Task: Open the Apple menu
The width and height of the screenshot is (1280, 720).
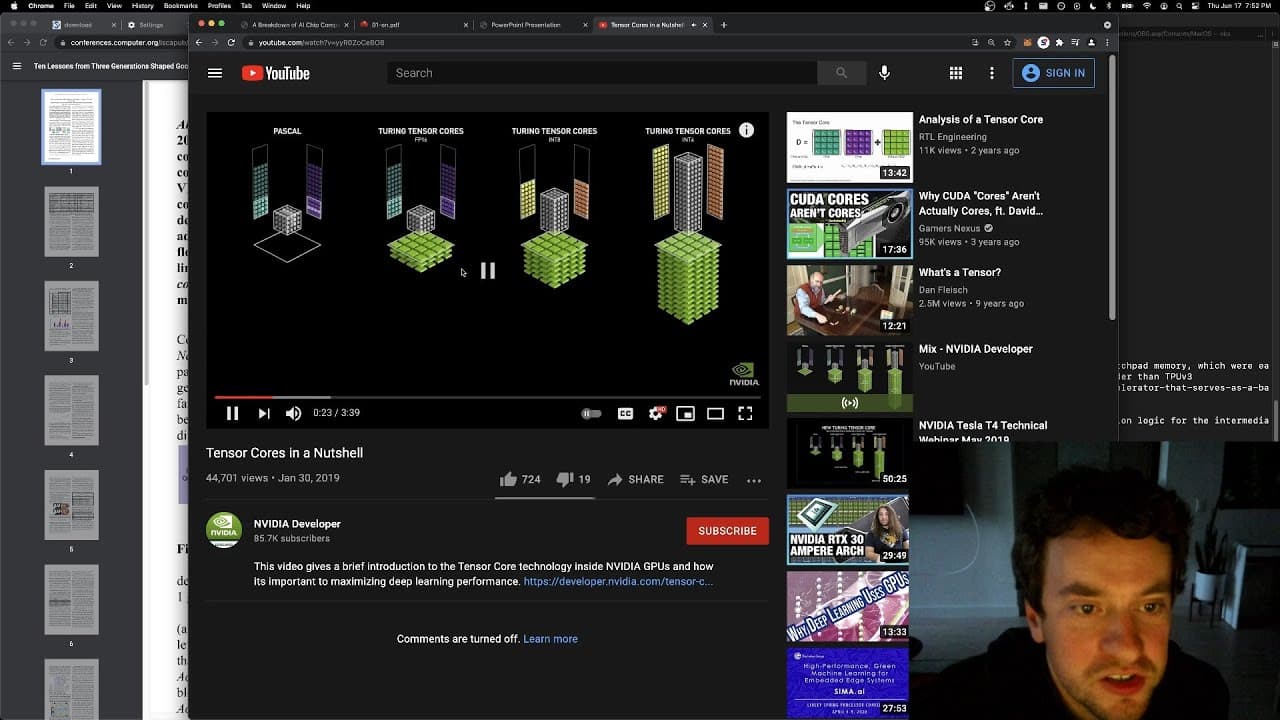Action: (x=14, y=6)
